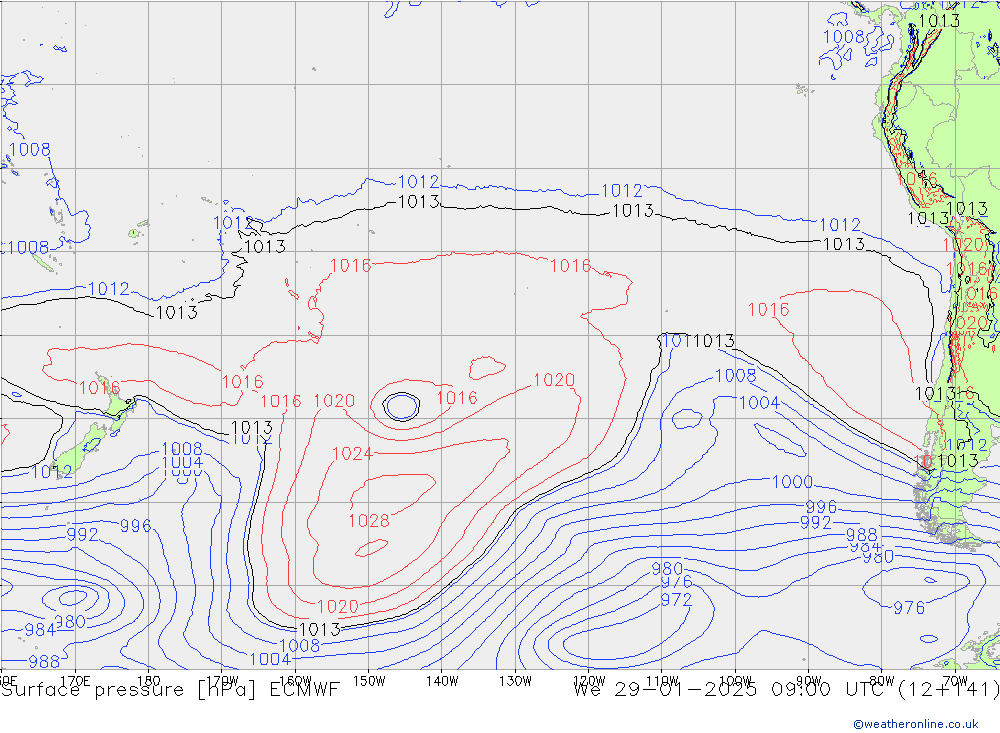Select the 150W longitude label
This screenshot has width=1000, height=733.
[x=369, y=680]
